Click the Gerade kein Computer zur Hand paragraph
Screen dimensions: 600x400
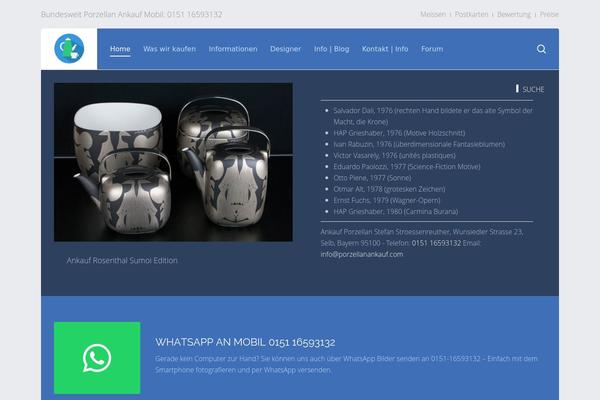coord(346,364)
